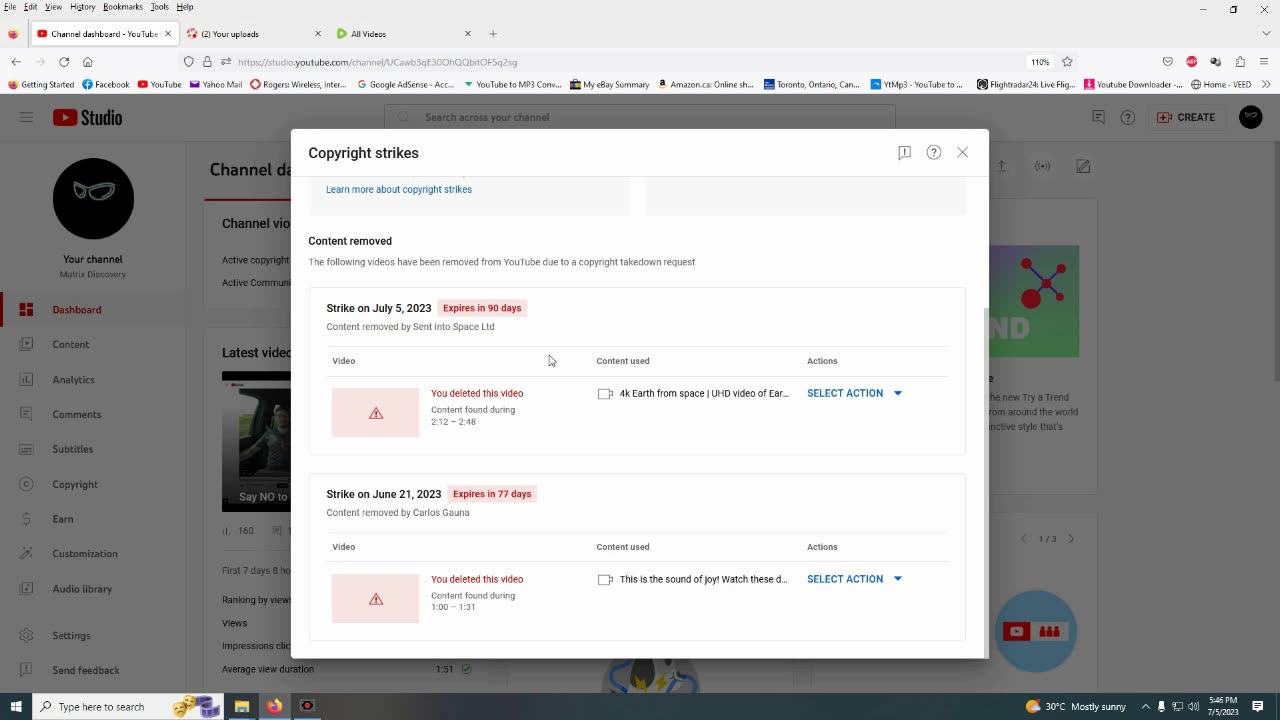
Task: Click the CREATE button
Action: 1186,117
